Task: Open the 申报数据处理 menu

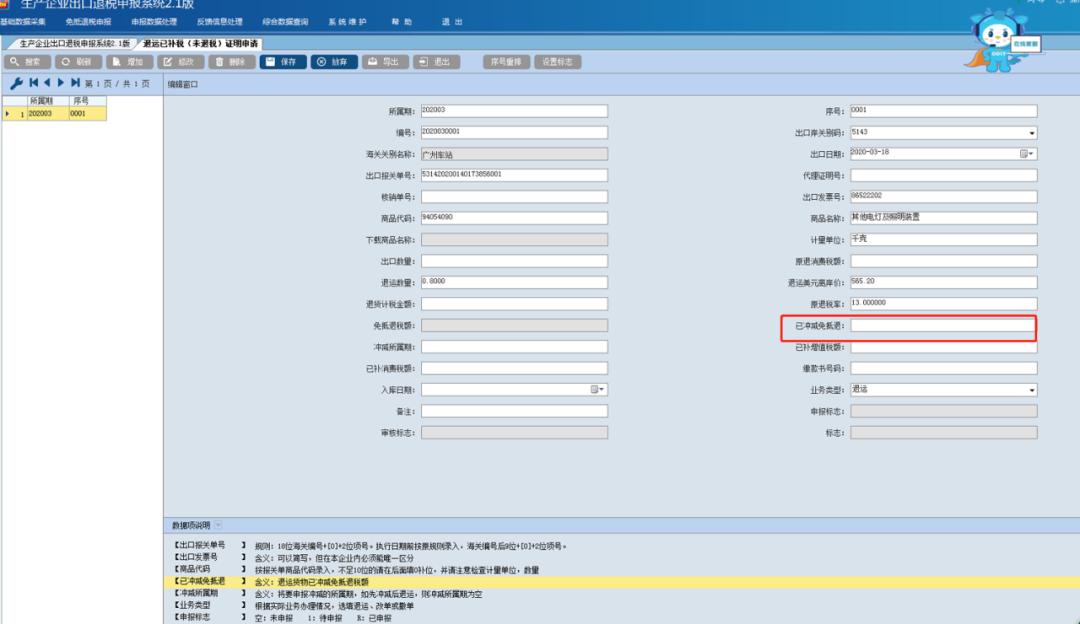Action: pyautogui.click(x=154, y=21)
